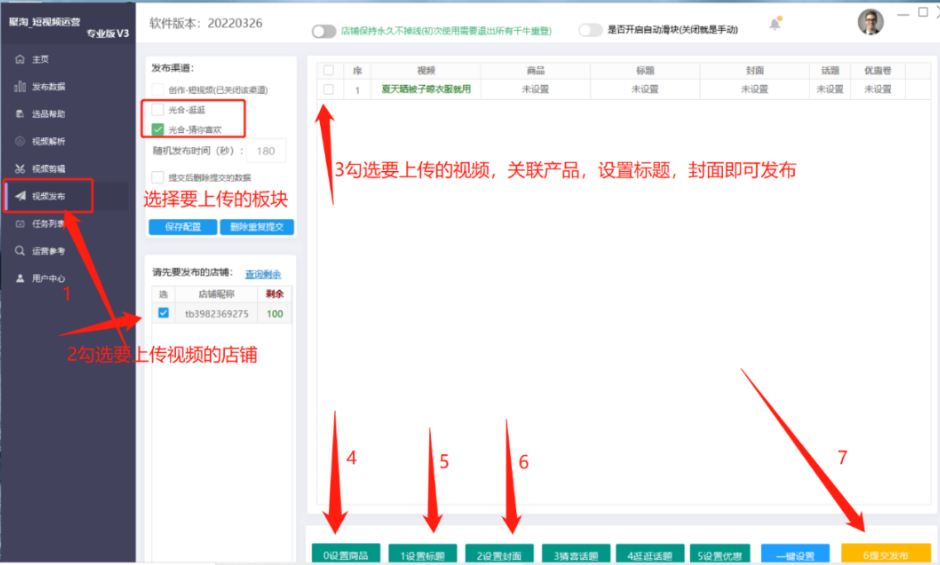
Task: Click the 选品帮助 sidebar icon
Action: tap(20, 114)
